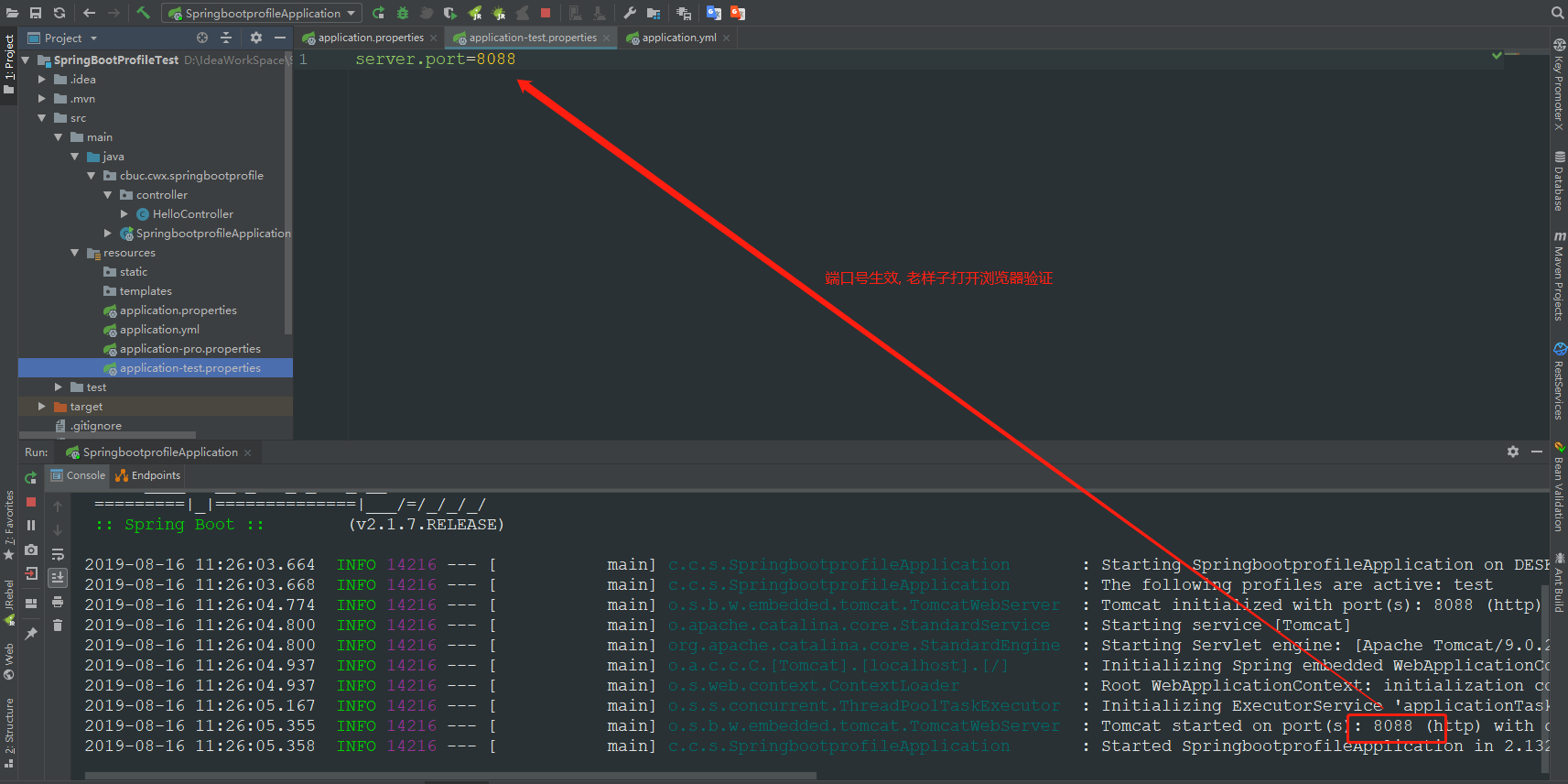Select the SpringbootprofileApplication run tab
Screen dimensions: 1568x784
159,452
